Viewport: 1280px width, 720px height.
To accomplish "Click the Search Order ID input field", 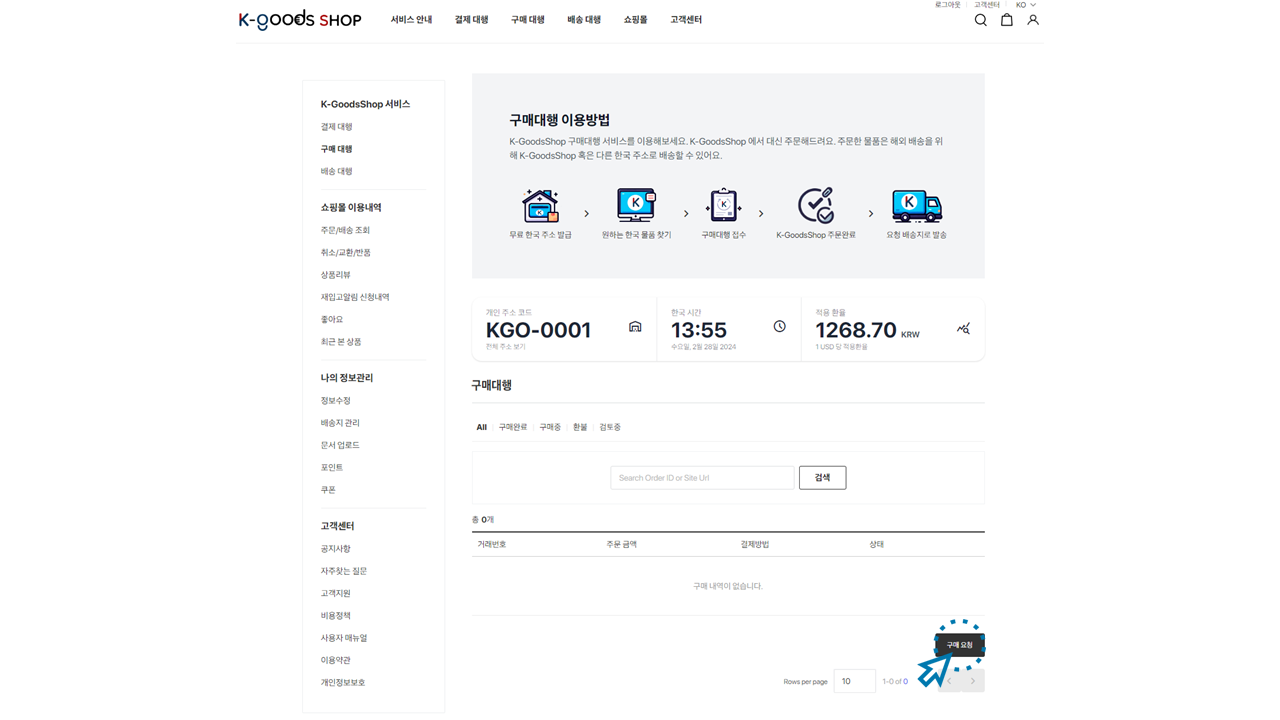I will tap(702, 478).
